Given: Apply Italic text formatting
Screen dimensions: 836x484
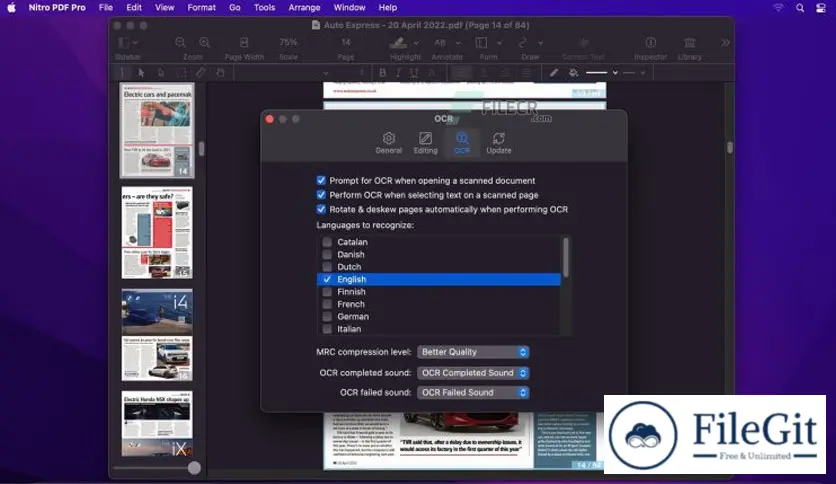Looking at the screenshot, I should tap(398, 73).
